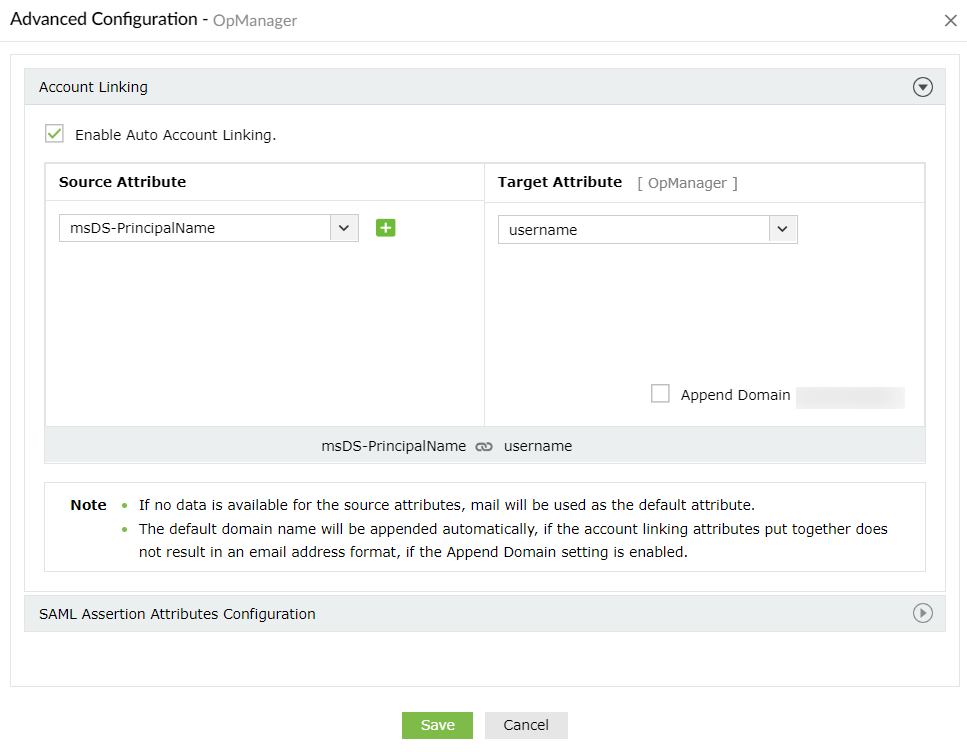Check the Append Domain checkbox
This screenshot has height=752, width=967.
(660, 394)
